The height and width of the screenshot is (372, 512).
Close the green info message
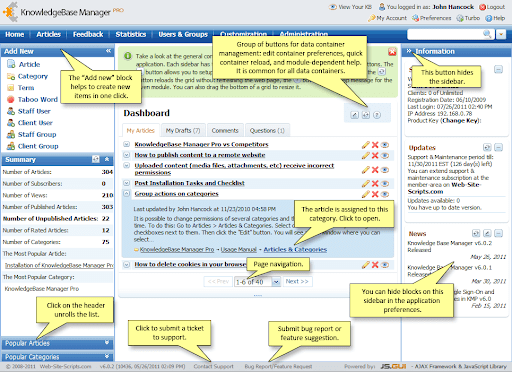click(392, 52)
